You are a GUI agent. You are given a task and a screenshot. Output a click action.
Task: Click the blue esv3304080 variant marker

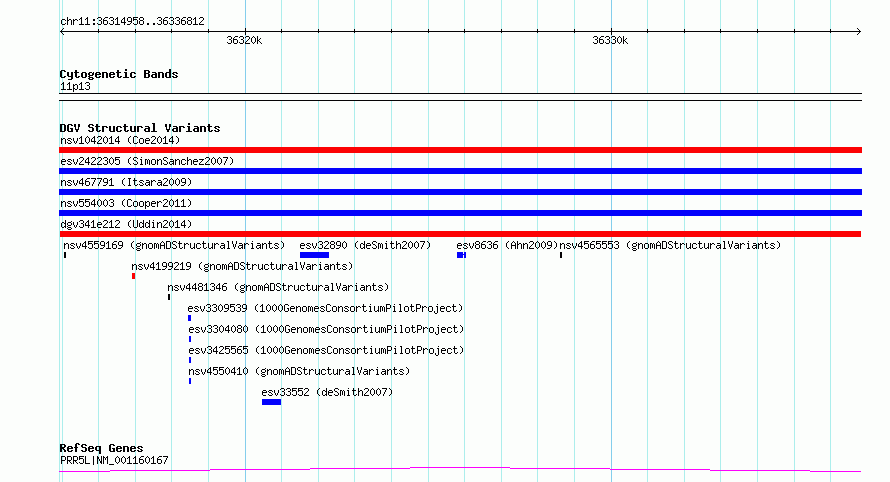click(190, 340)
